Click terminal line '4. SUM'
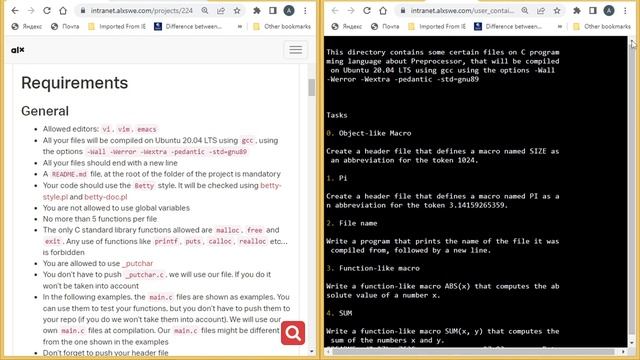This screenshot has width=640, height=360. click(x=339, y=313)
